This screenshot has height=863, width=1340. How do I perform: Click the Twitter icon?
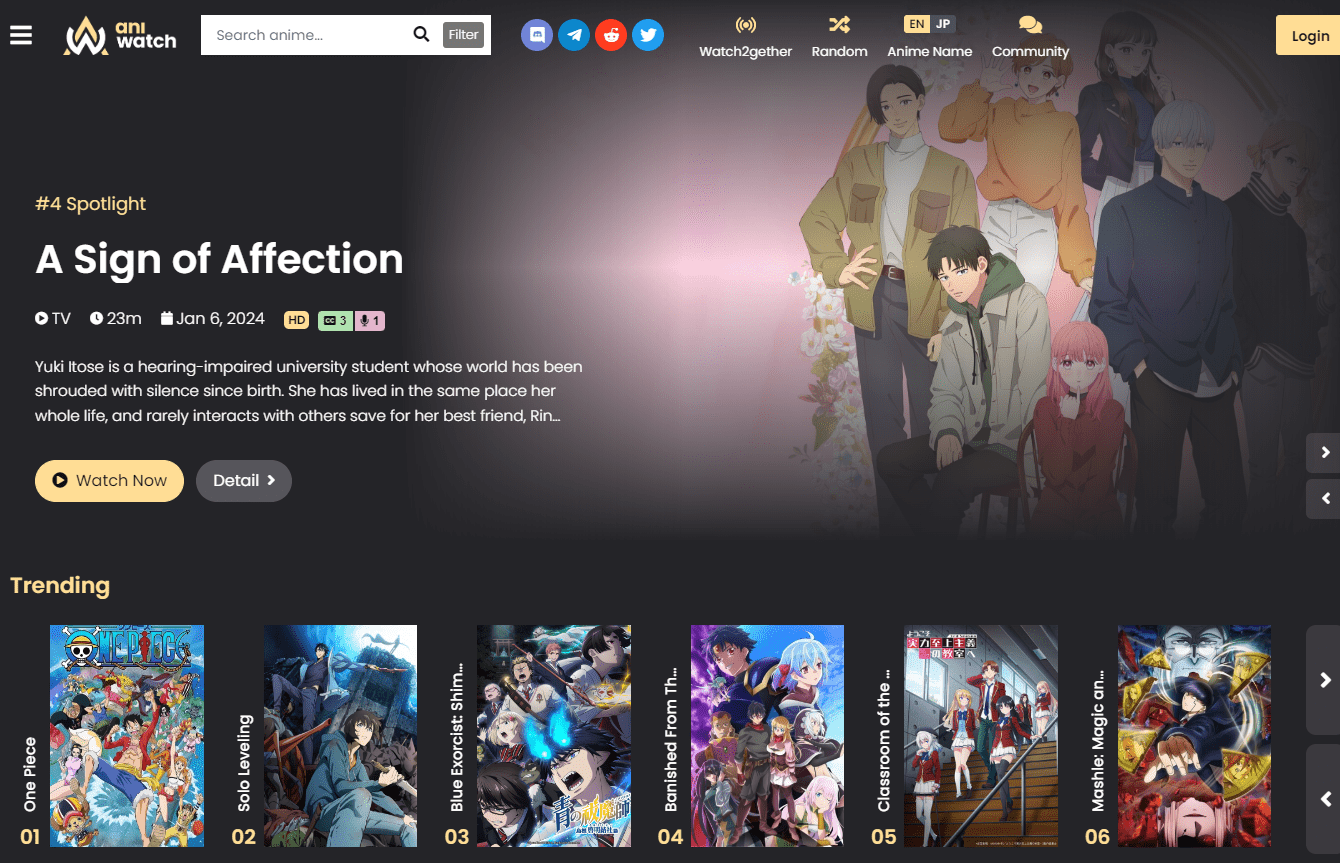pos(648,34)
